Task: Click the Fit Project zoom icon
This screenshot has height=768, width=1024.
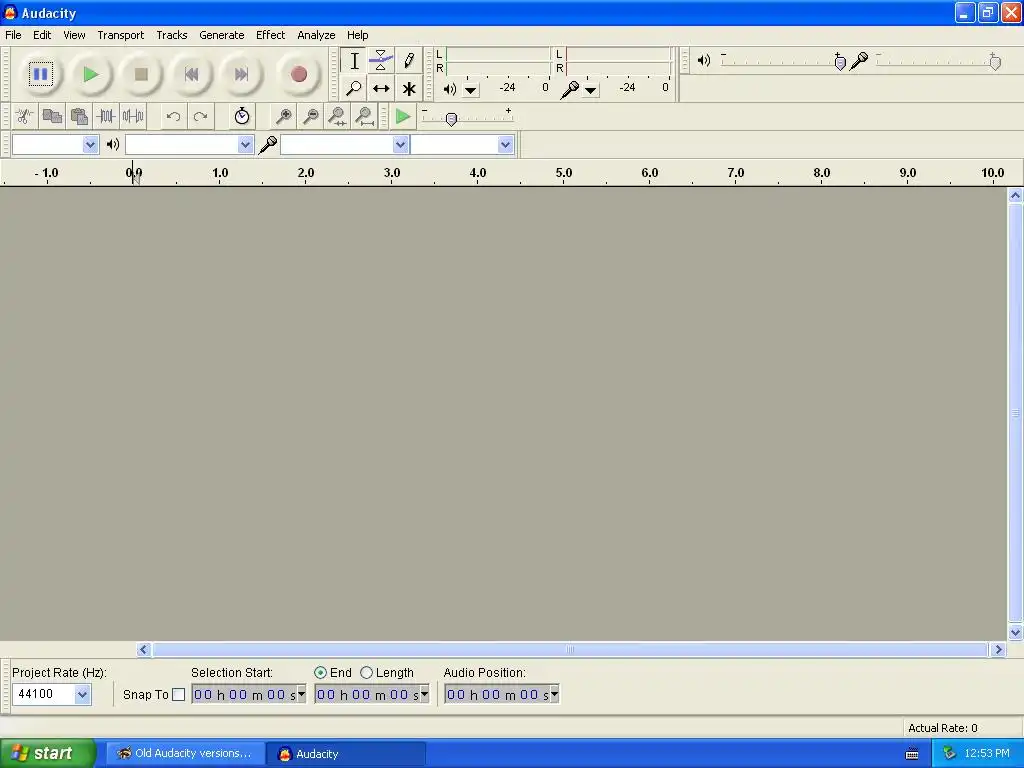Action: pos(364,117)
